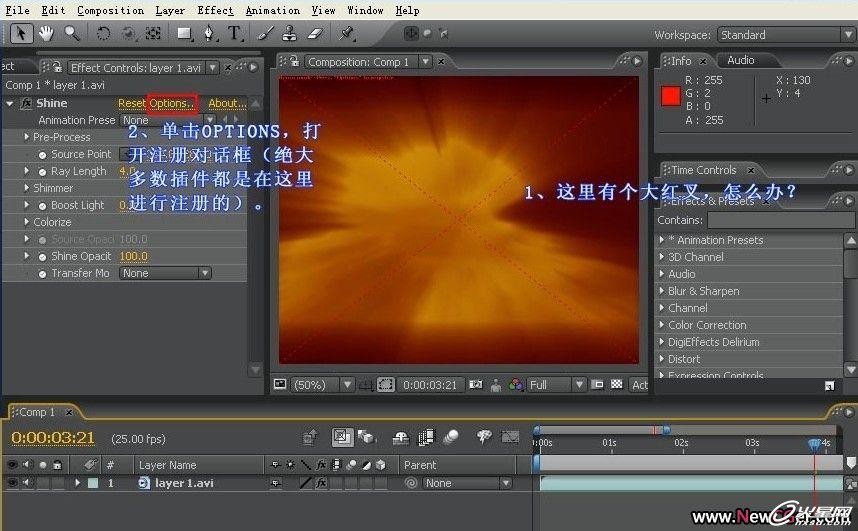
Task: Click the motion blur timeline icon
Action: pos(450,437)
